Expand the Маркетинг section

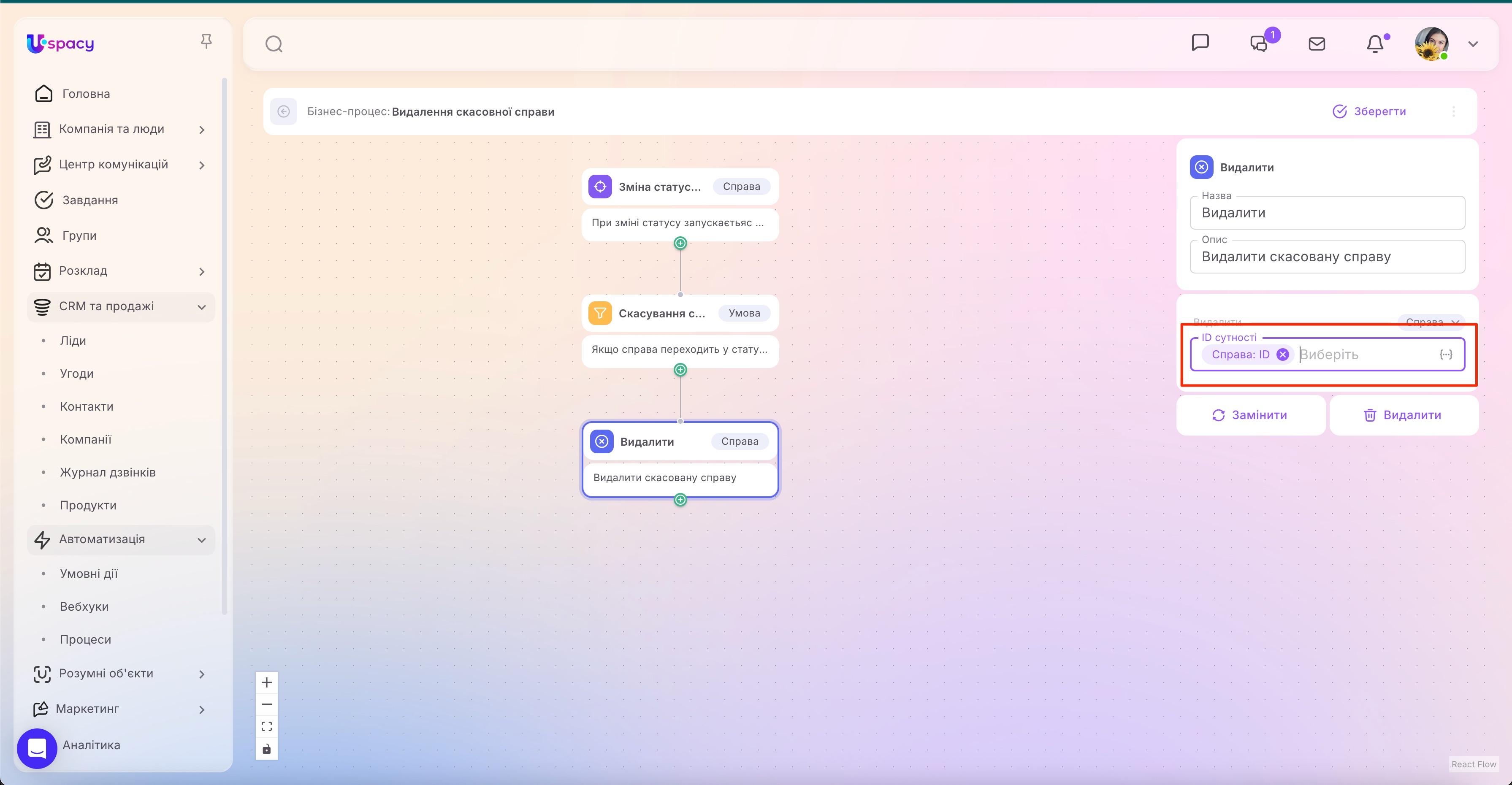click(202, 709)
